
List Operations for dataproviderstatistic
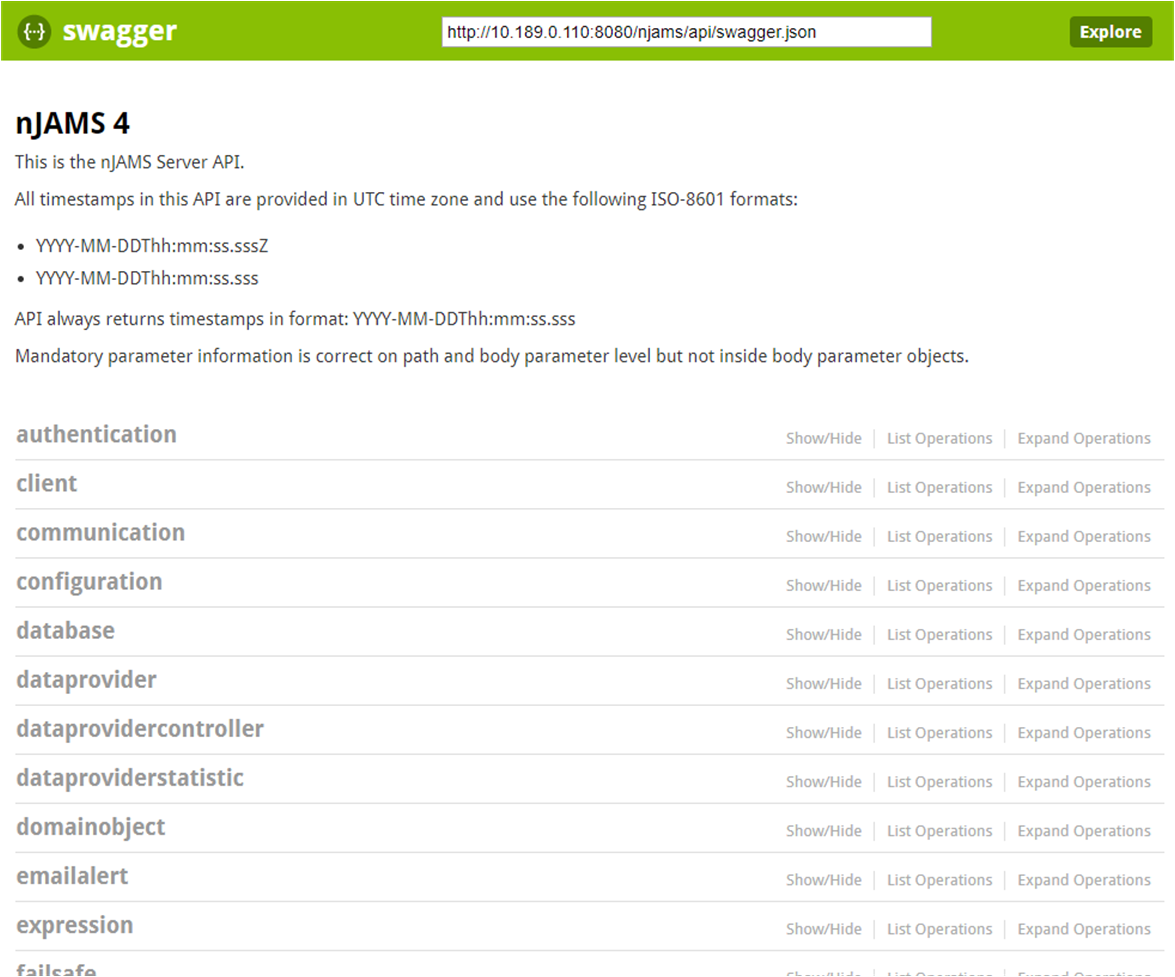(x=940, y=782)
